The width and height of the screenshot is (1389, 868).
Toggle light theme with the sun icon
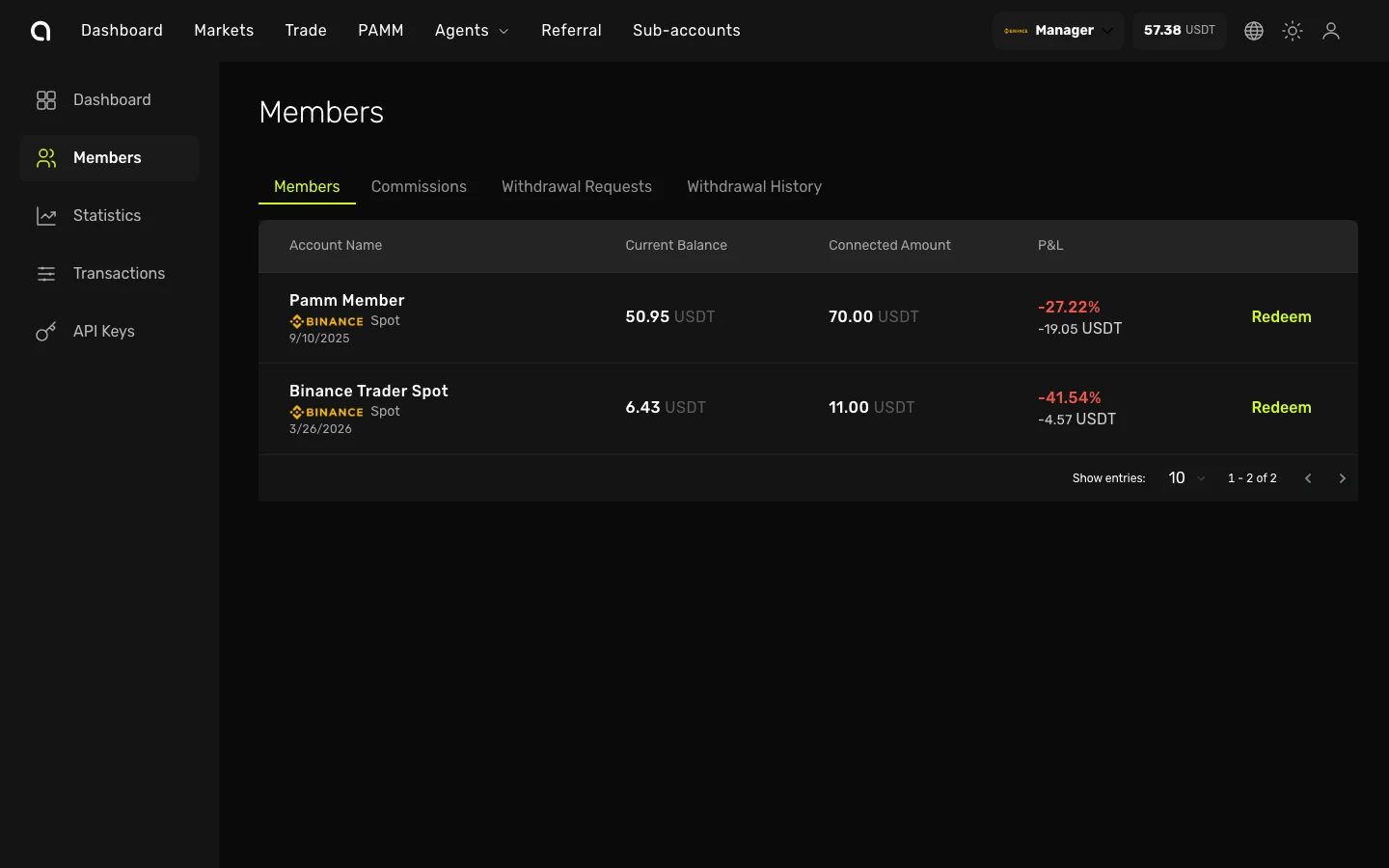click(x=1292, y=31)
